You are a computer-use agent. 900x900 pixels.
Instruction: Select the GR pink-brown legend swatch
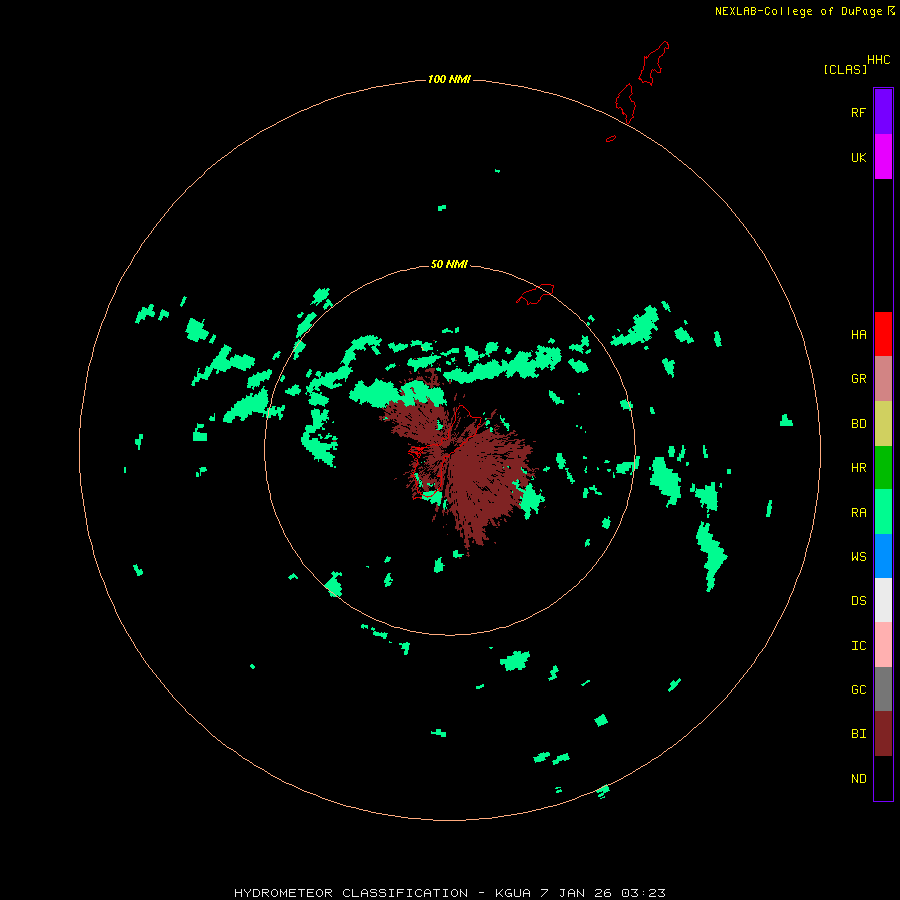[883, 379]
